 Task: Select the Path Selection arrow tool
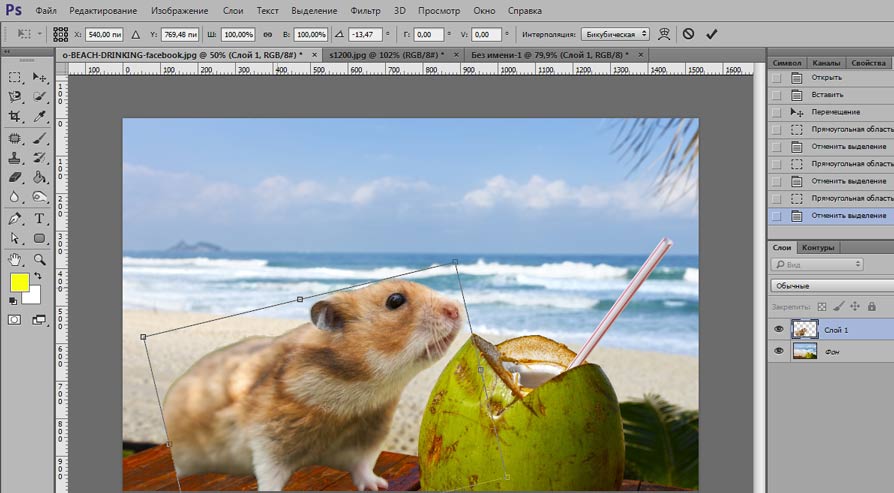[x=15, y=238]
